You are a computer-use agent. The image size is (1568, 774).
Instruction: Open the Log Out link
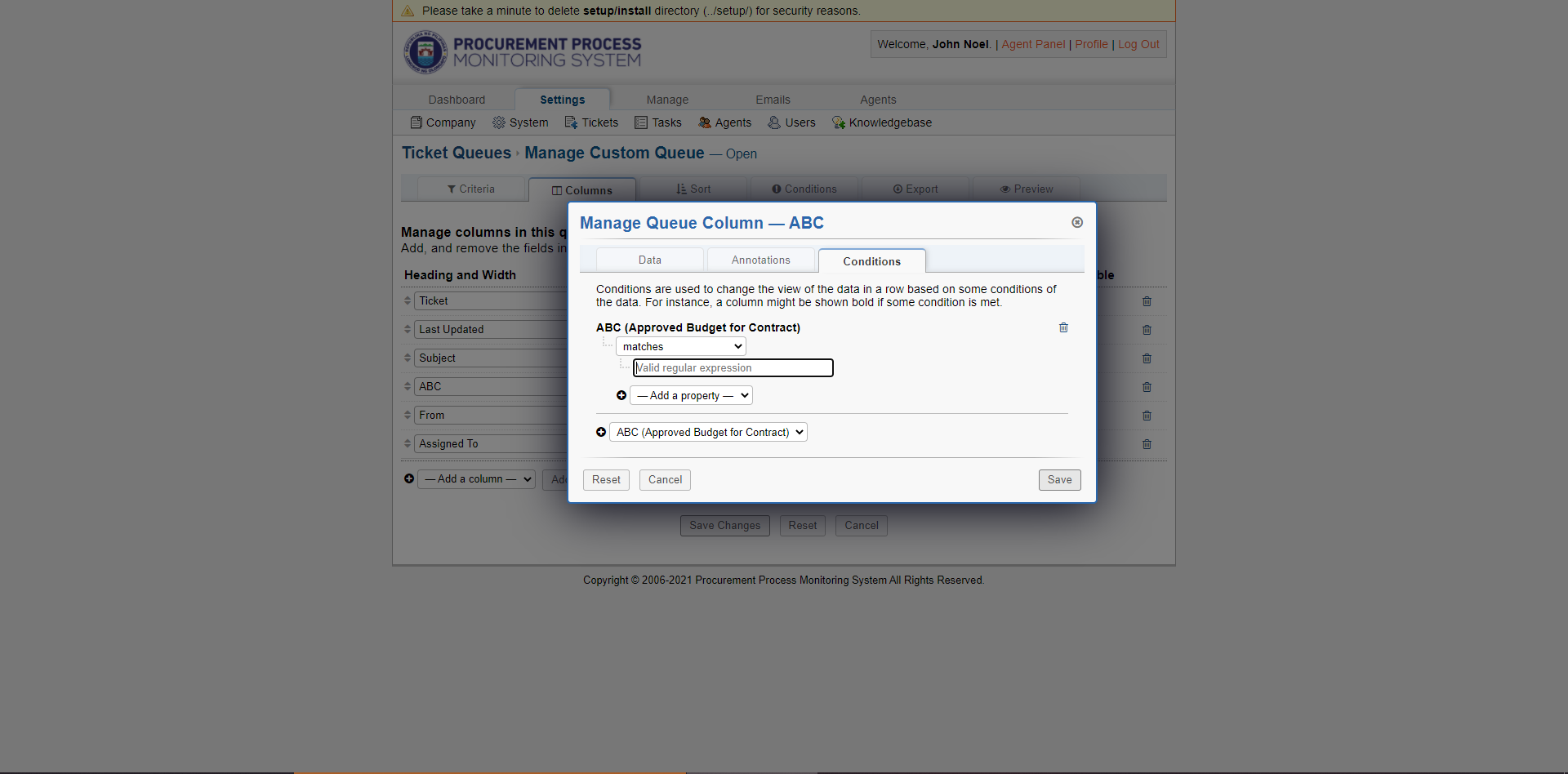(1138, 44)
